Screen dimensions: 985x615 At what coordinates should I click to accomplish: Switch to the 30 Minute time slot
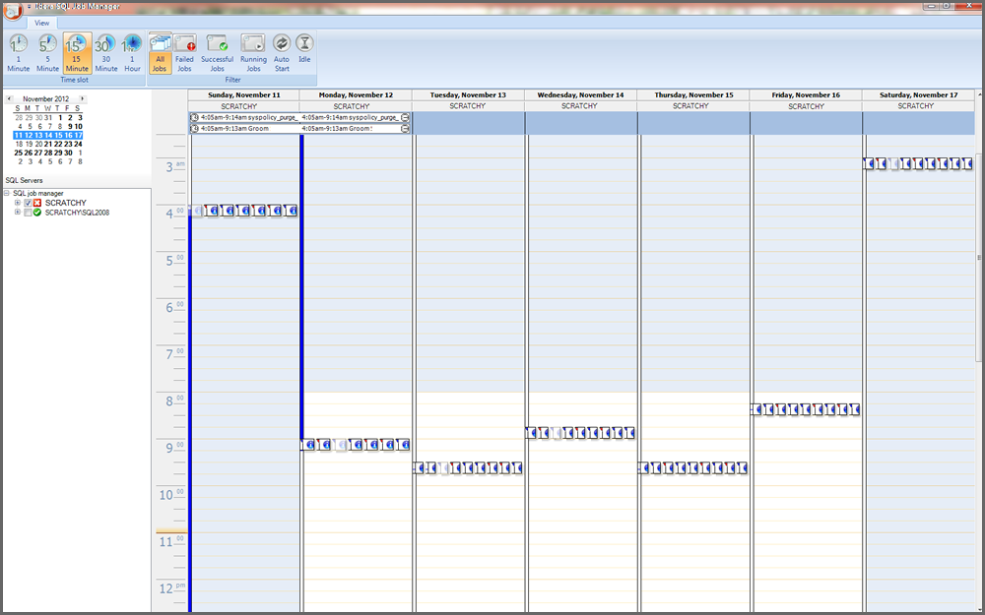pyautogui.click(x=105, y=48)
